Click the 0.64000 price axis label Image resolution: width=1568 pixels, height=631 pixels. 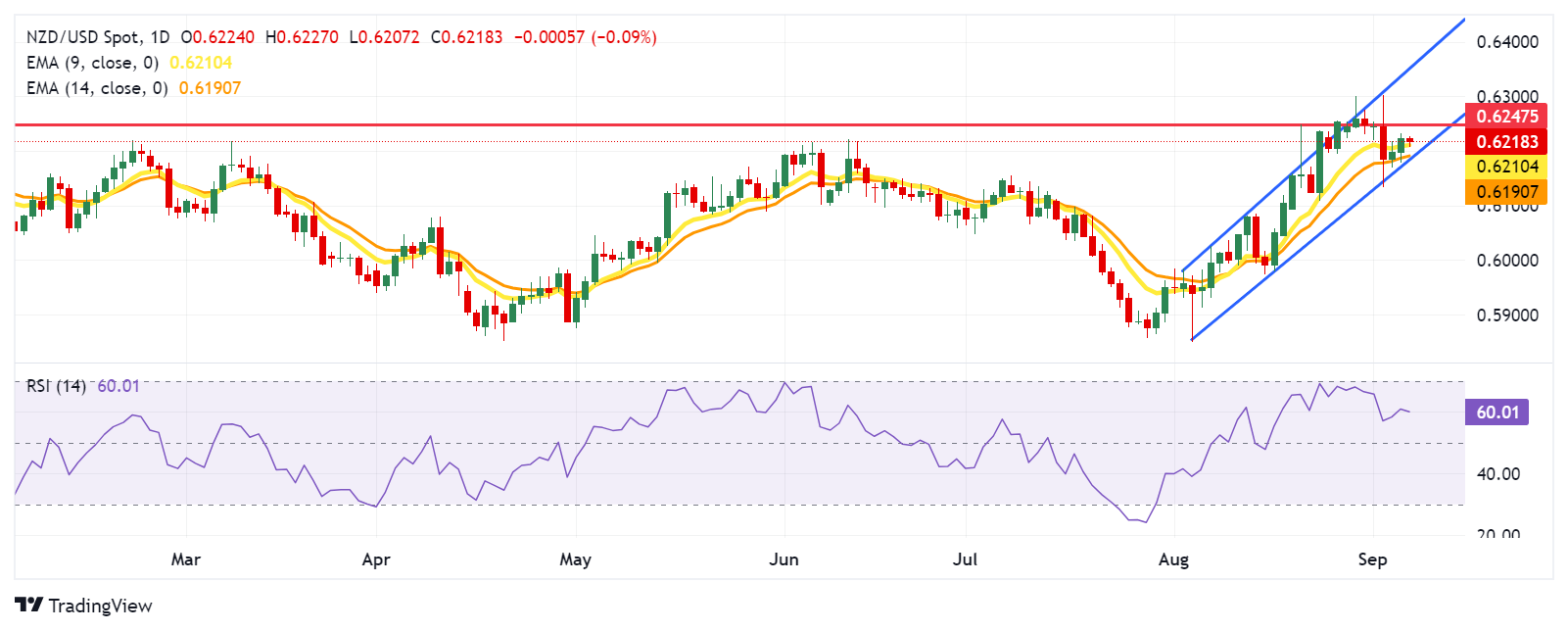pos(1507,42)
